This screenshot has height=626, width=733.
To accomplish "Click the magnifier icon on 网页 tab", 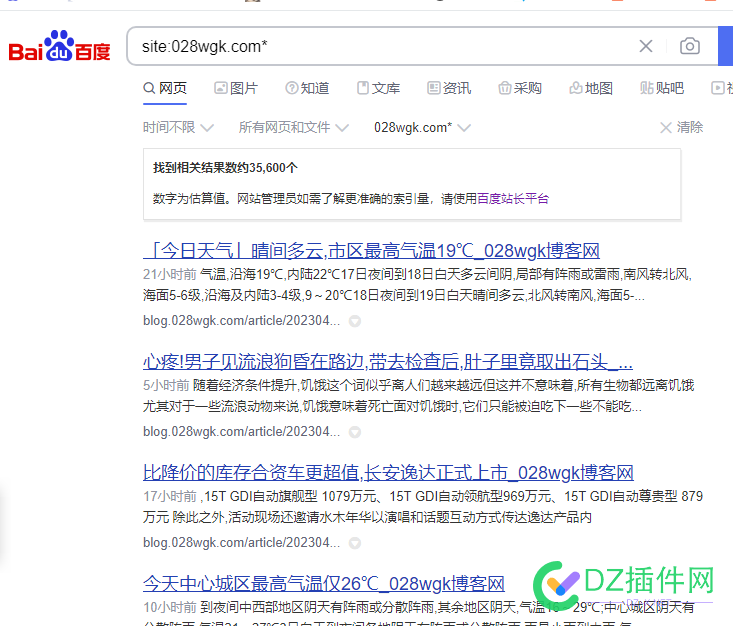I will click(149, 88).
